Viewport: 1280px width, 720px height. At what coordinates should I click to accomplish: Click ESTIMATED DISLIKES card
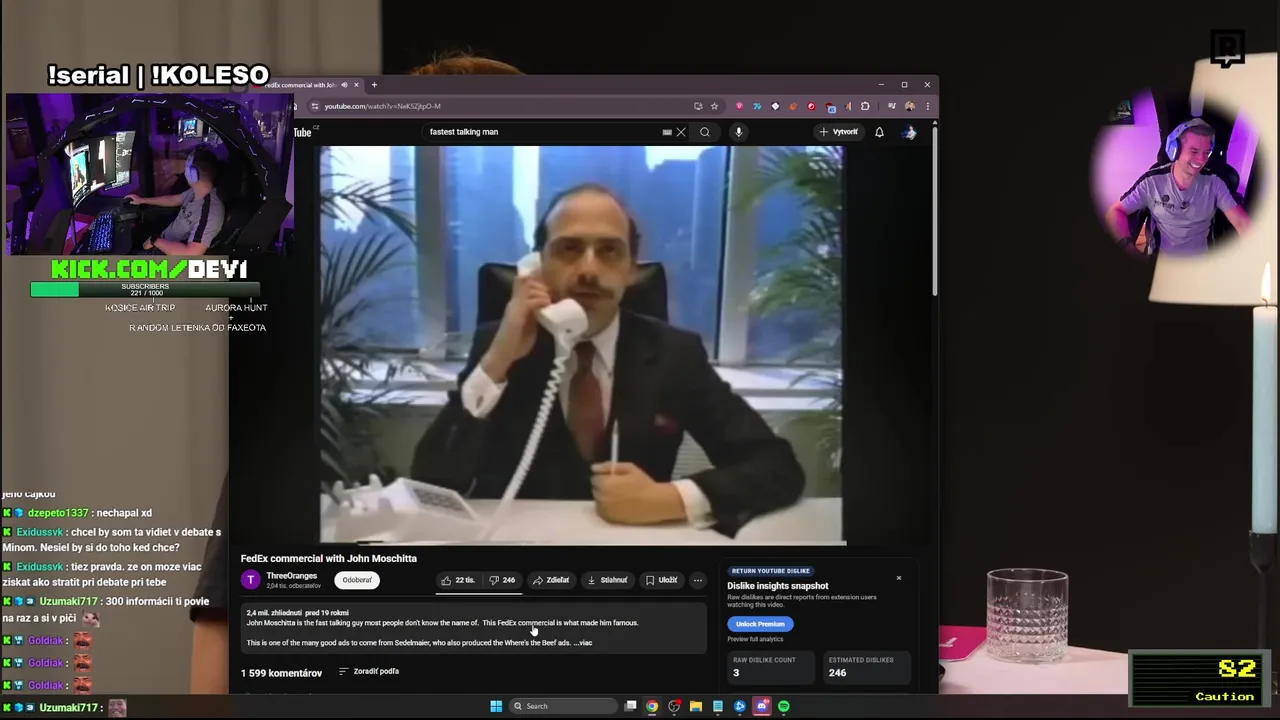click(x=869, y=667)
